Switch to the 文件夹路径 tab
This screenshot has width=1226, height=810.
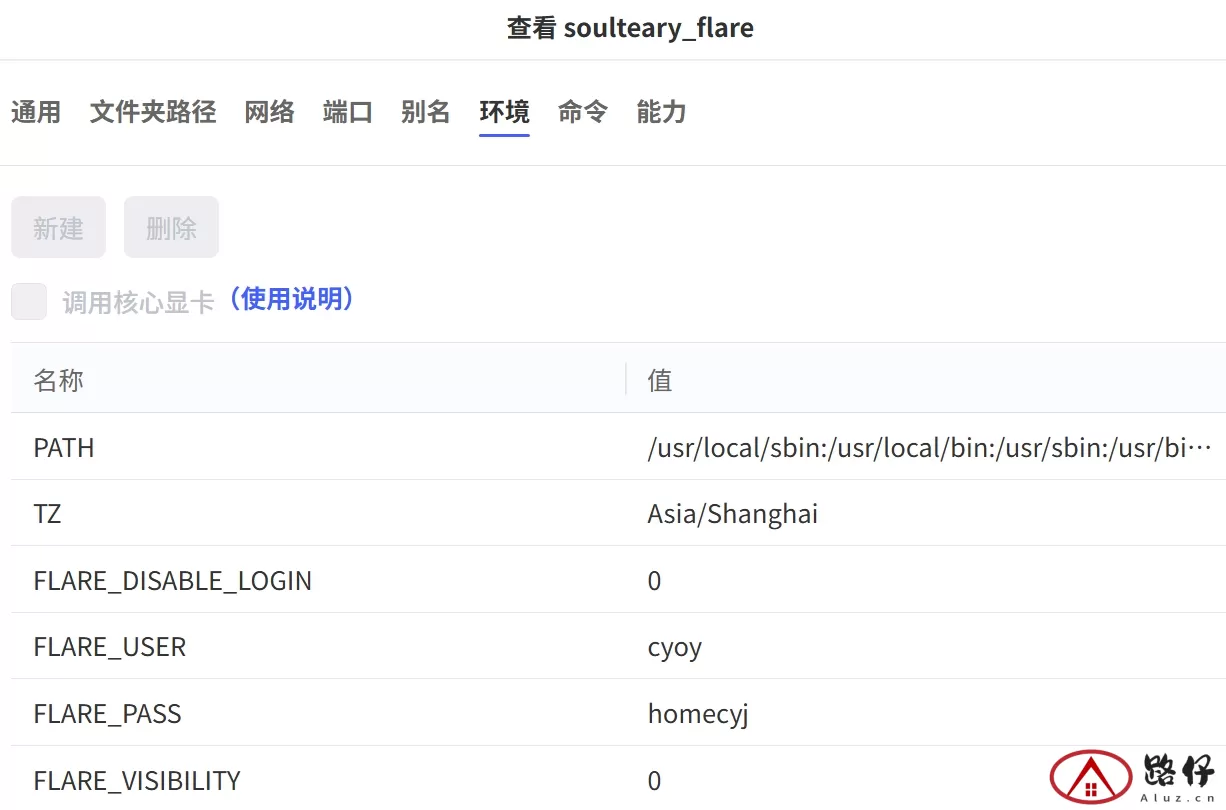click(153, 112)
